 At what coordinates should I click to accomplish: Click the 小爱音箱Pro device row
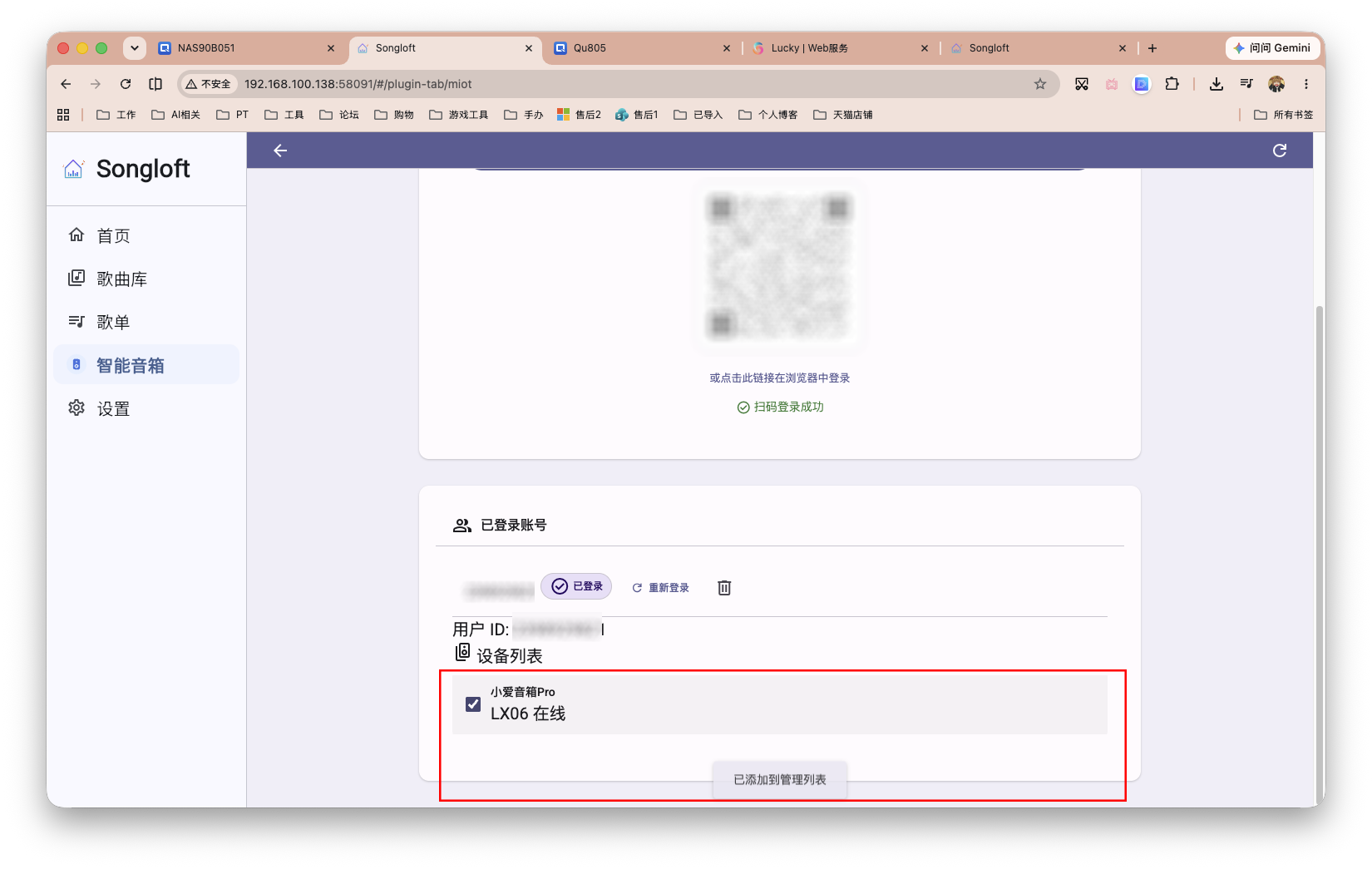[779, 704]
